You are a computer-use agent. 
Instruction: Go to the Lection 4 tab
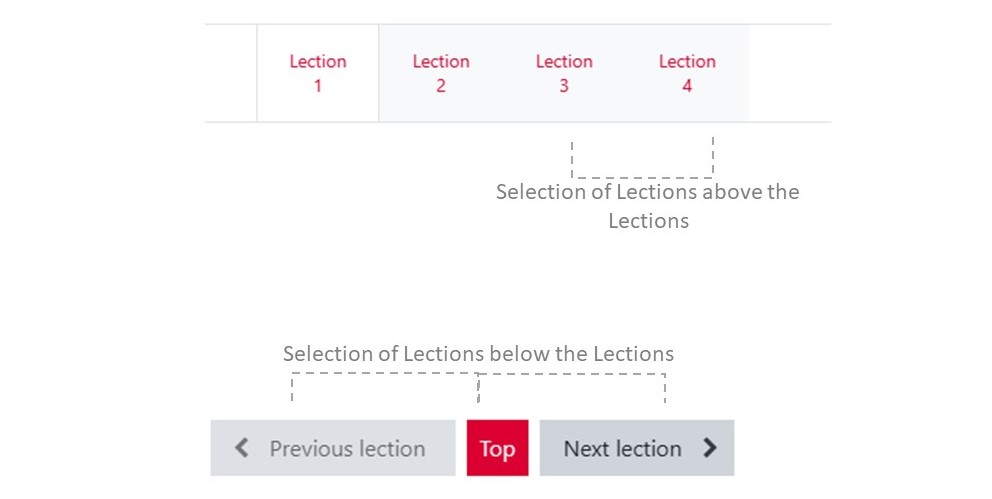687,73
